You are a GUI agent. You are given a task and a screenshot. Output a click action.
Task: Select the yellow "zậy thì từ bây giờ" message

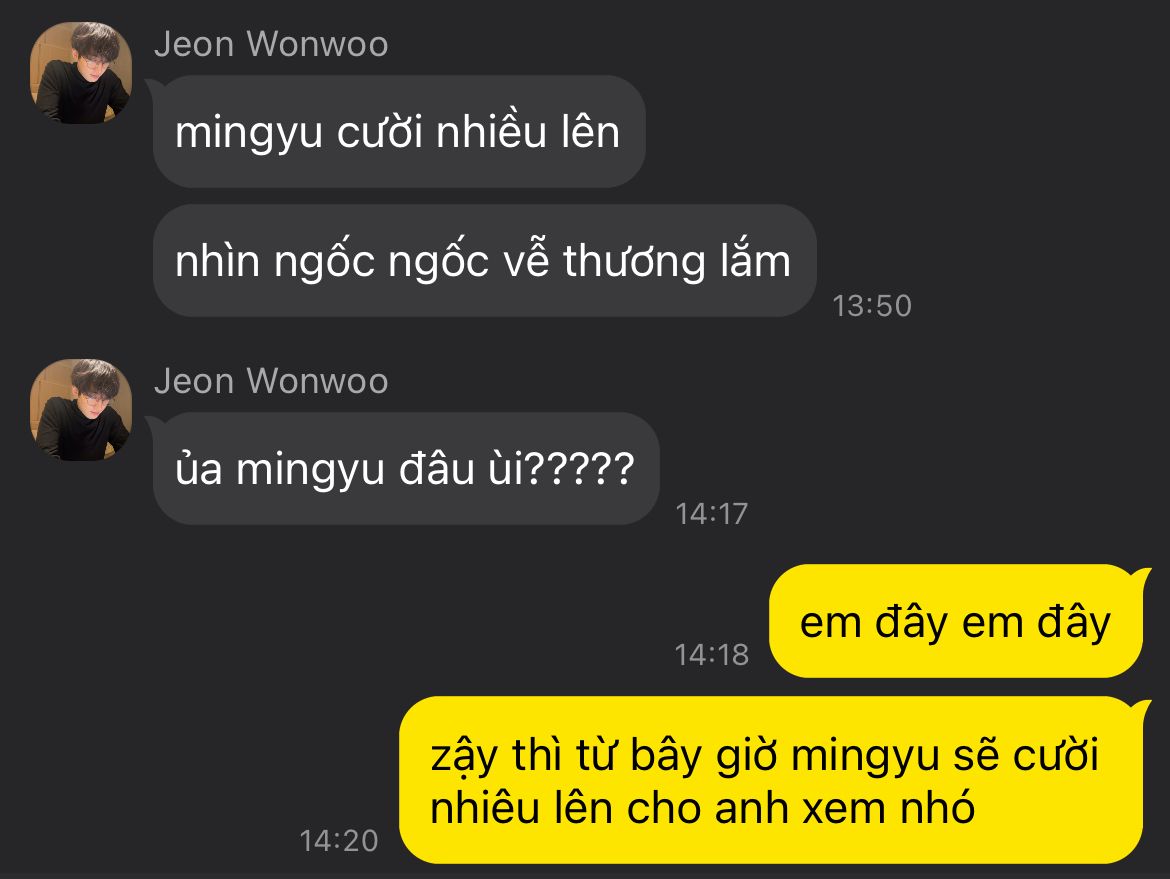point(771,780)
